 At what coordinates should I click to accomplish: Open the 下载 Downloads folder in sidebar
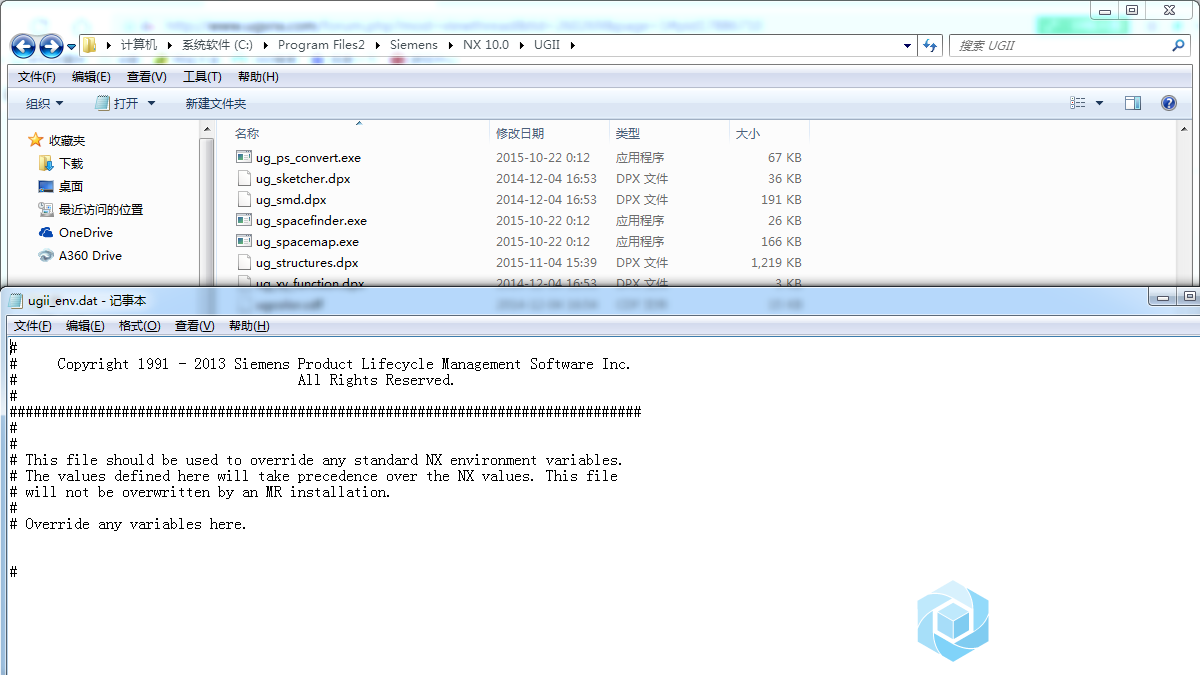[x=61, y=163]
